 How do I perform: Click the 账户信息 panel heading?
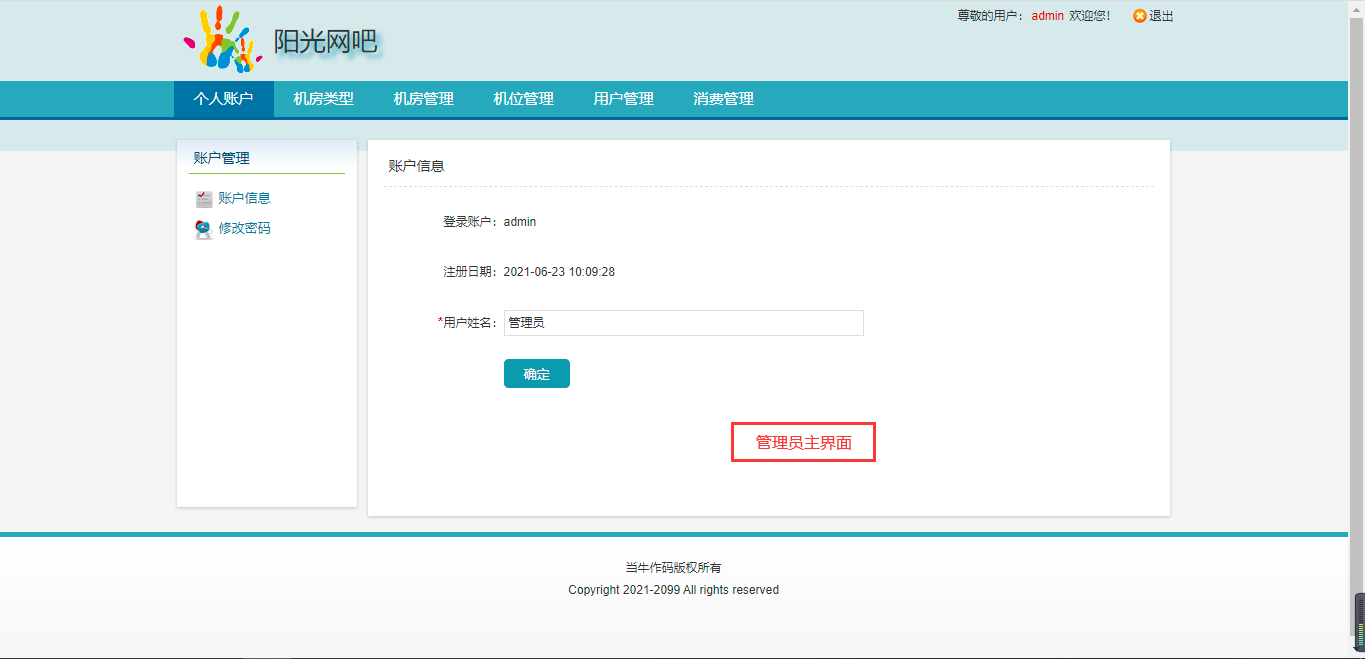[416, 166]
